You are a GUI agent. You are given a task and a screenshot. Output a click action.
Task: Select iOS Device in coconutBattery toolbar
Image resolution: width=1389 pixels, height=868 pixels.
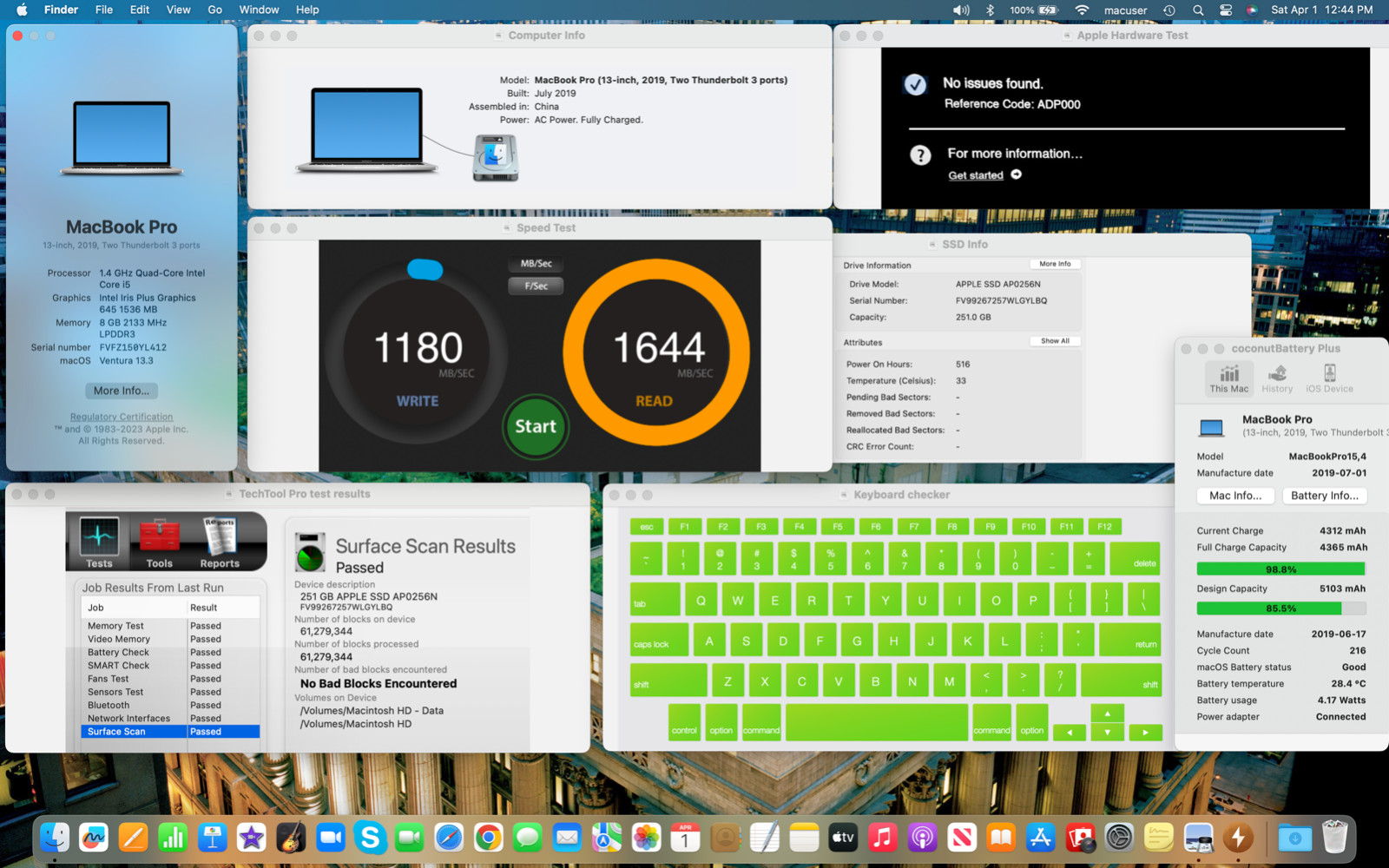click(x=1329, y=379)
